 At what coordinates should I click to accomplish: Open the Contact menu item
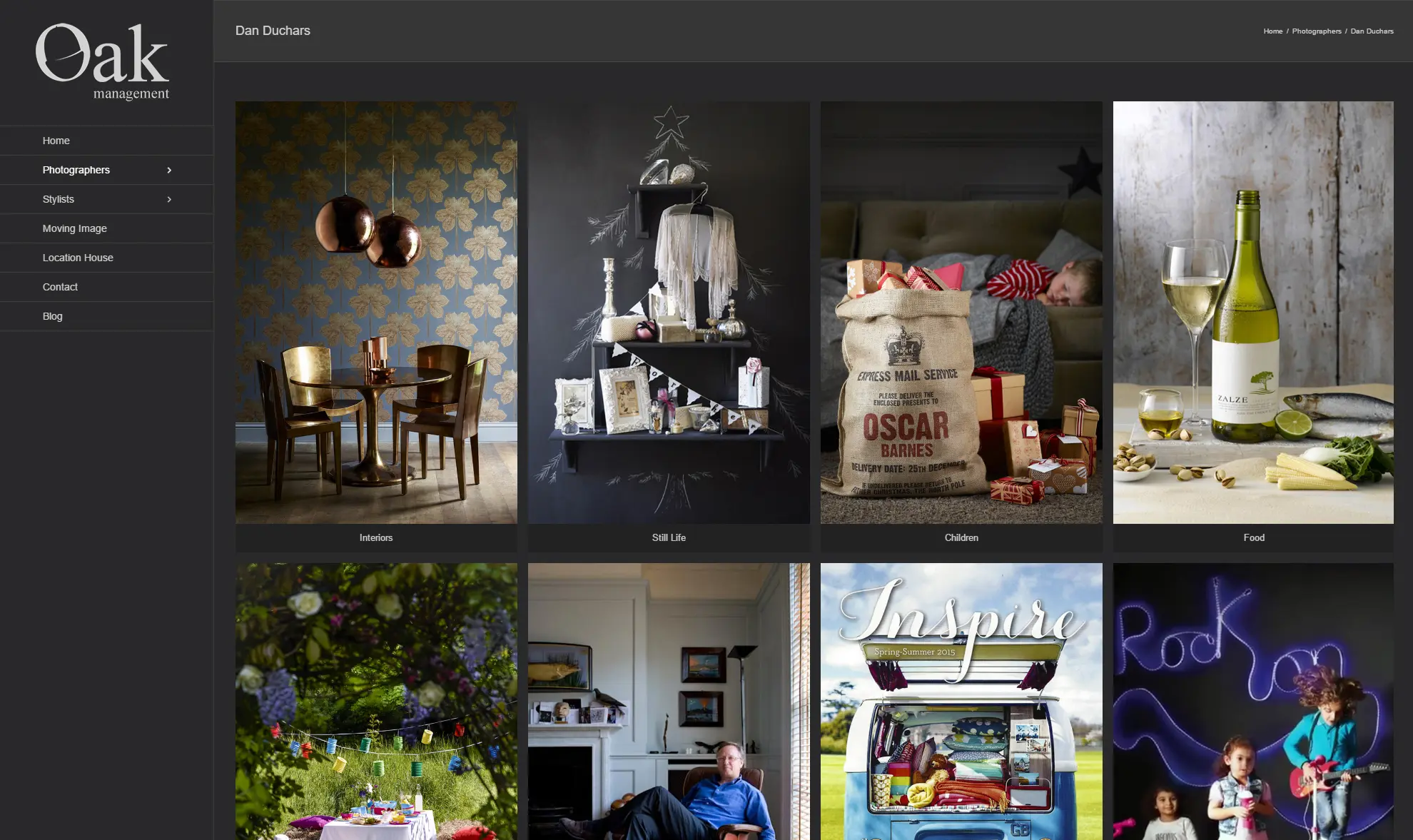(x=60, y=287)
